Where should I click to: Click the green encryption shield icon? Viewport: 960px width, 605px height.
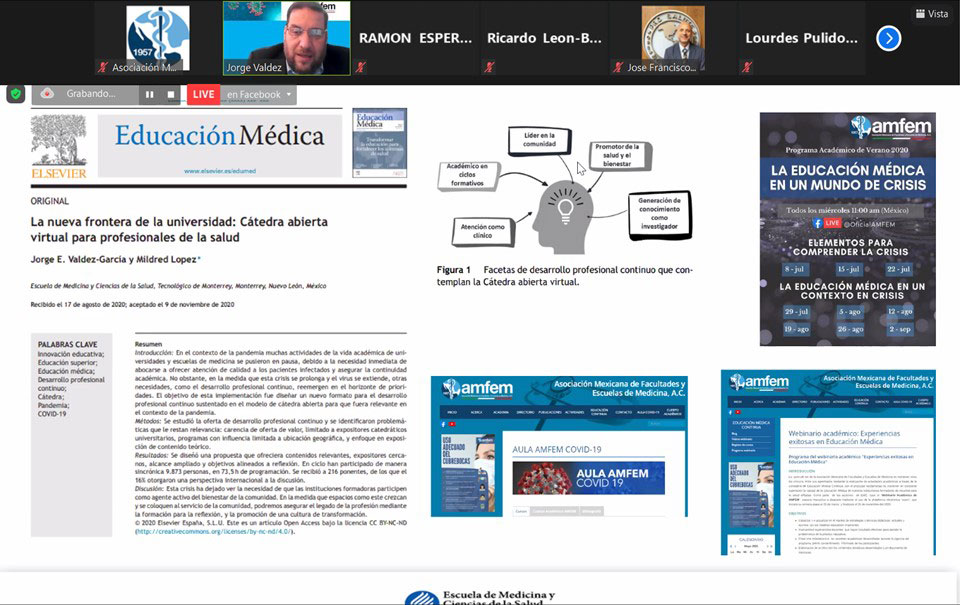click(15, 94)
